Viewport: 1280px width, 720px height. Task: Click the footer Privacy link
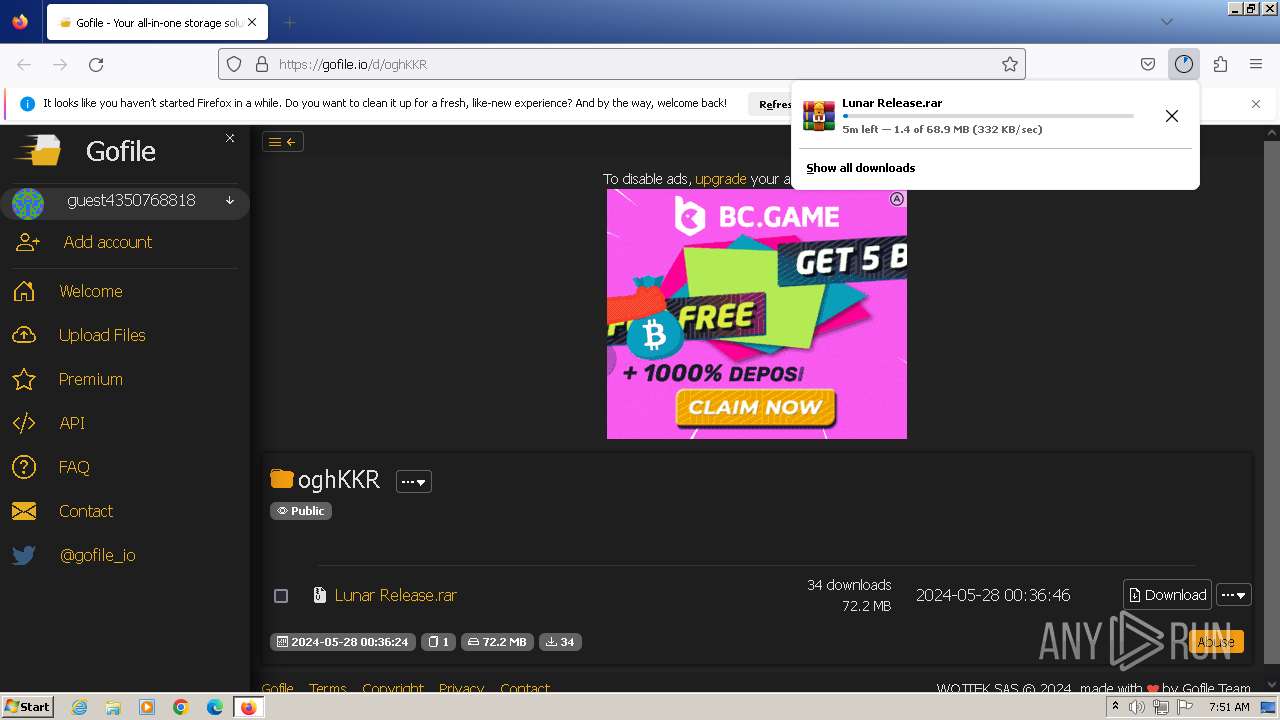tap(461, 688)
